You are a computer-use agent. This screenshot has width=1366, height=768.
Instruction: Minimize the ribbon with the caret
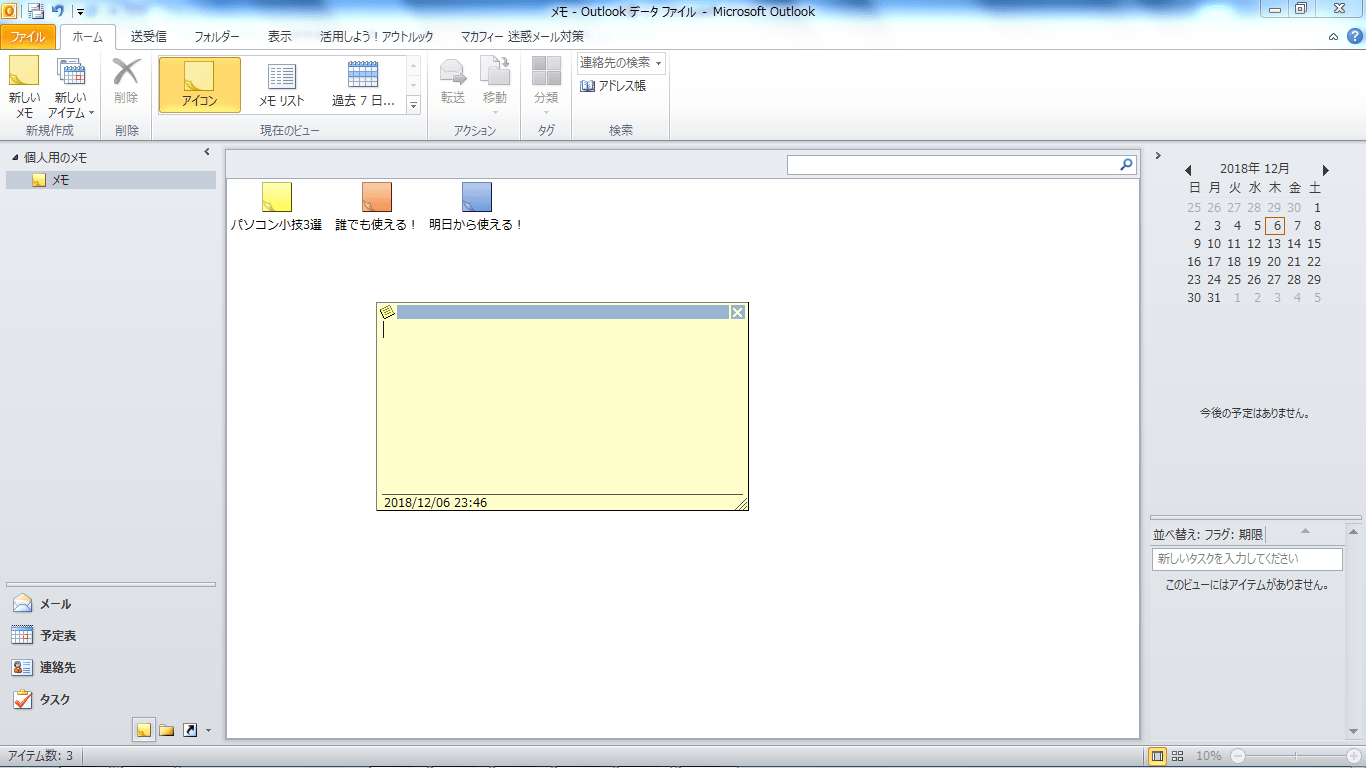[1333, 37]
